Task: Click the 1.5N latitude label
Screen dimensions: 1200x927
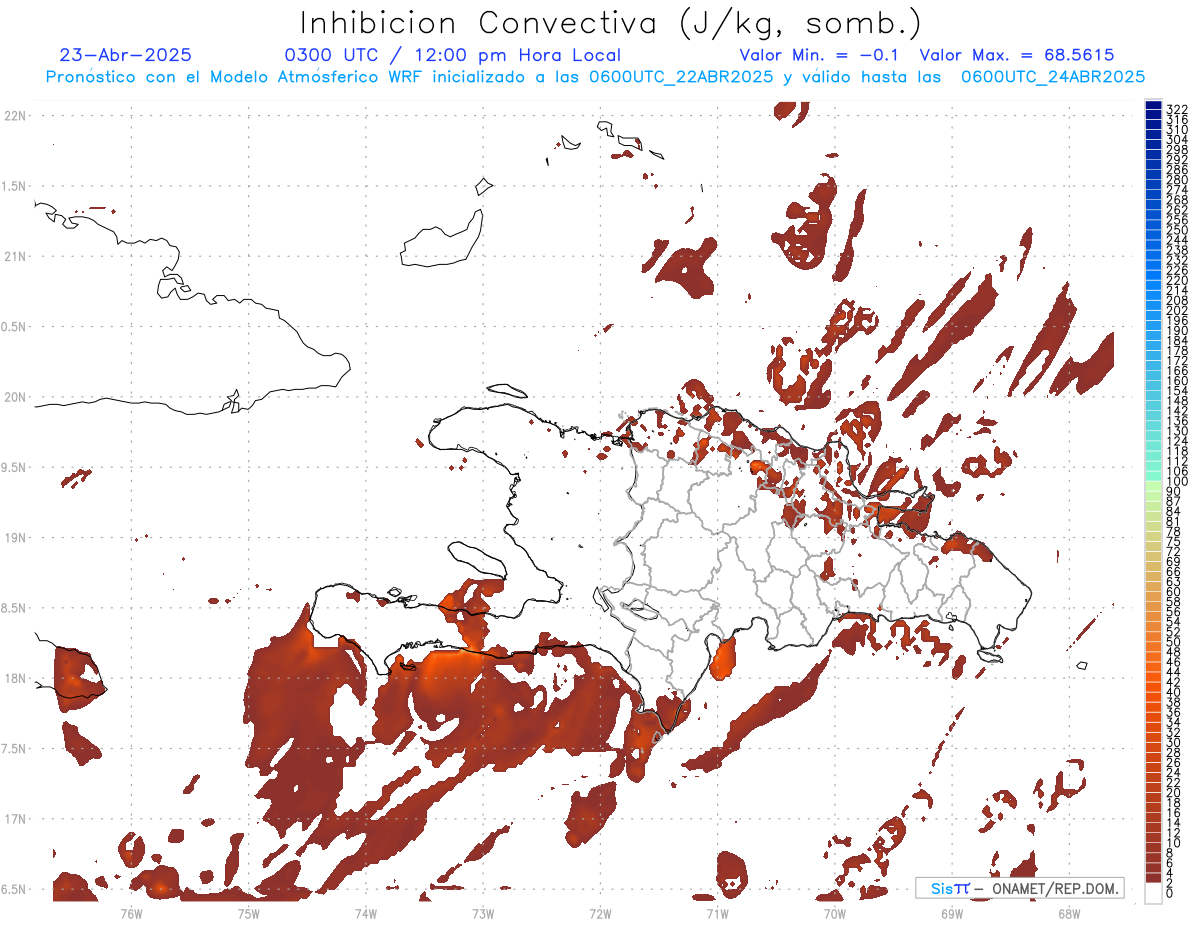Action: (14, 186)
